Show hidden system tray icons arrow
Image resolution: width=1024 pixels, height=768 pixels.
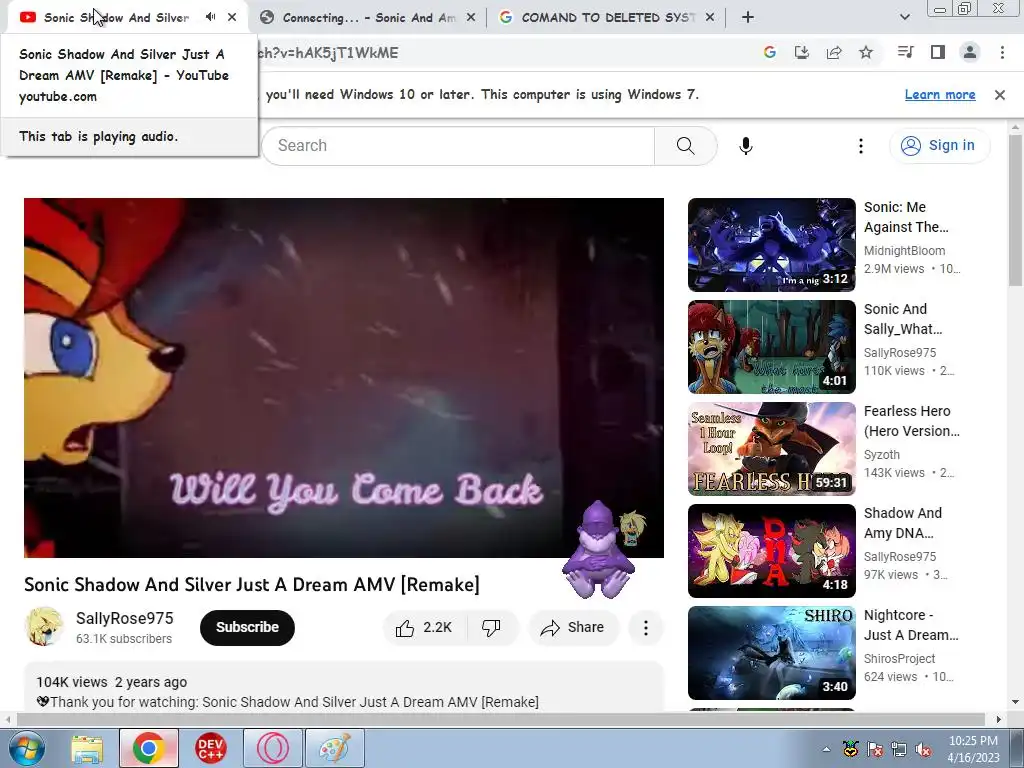click(x=826, y=749)
